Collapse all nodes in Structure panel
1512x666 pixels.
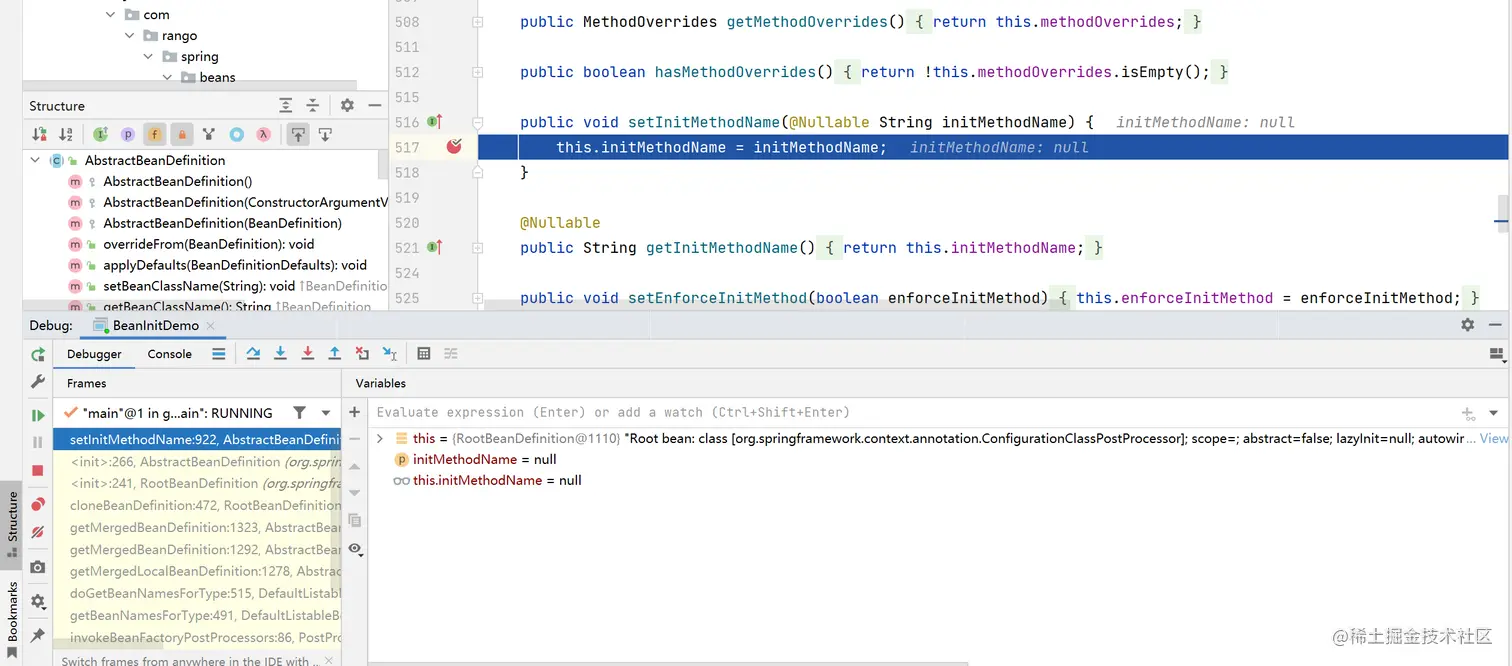click(312, 105)
